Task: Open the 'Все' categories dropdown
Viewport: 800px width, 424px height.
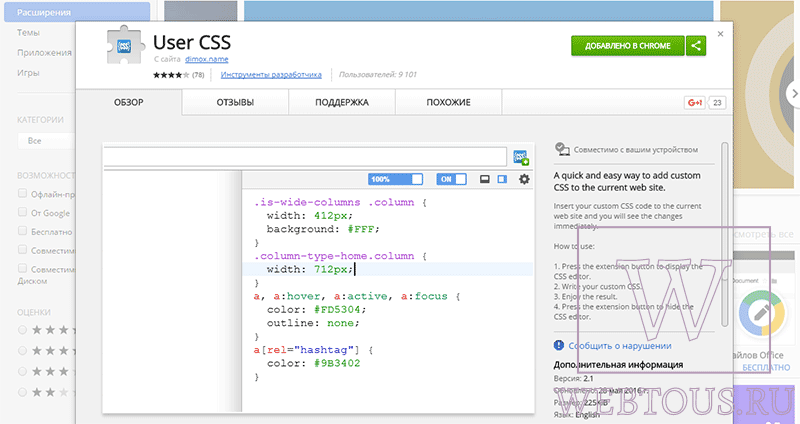Action: click(x=46, y=141)
